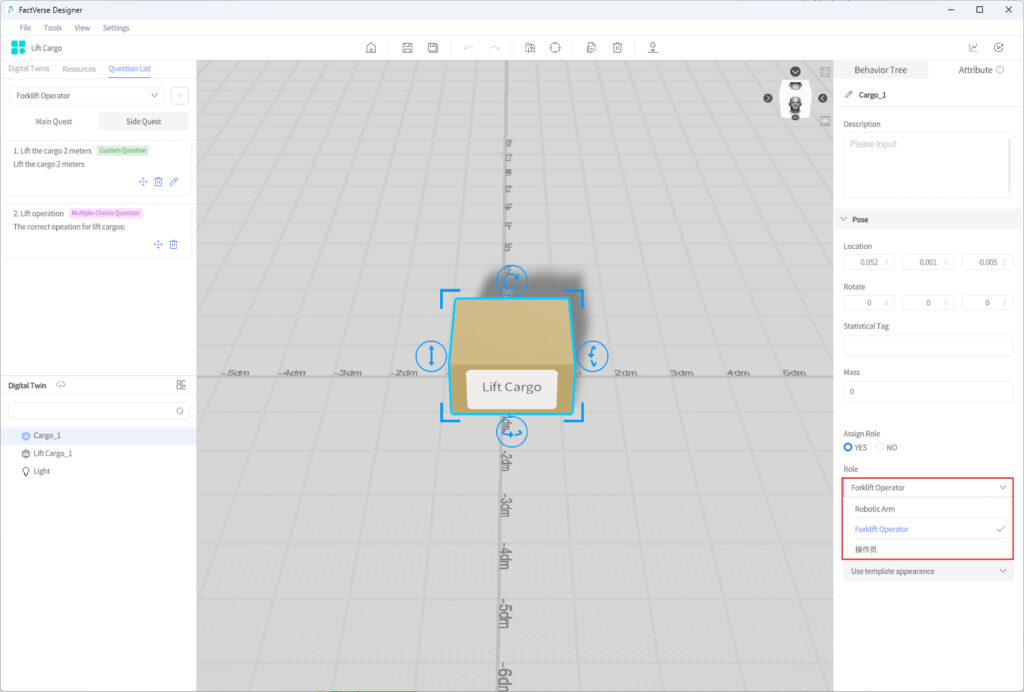Click the Lift Cargo app grid icon
Image resolution: width=1024 pixels, height=692 pixels.
coord(18,47)
